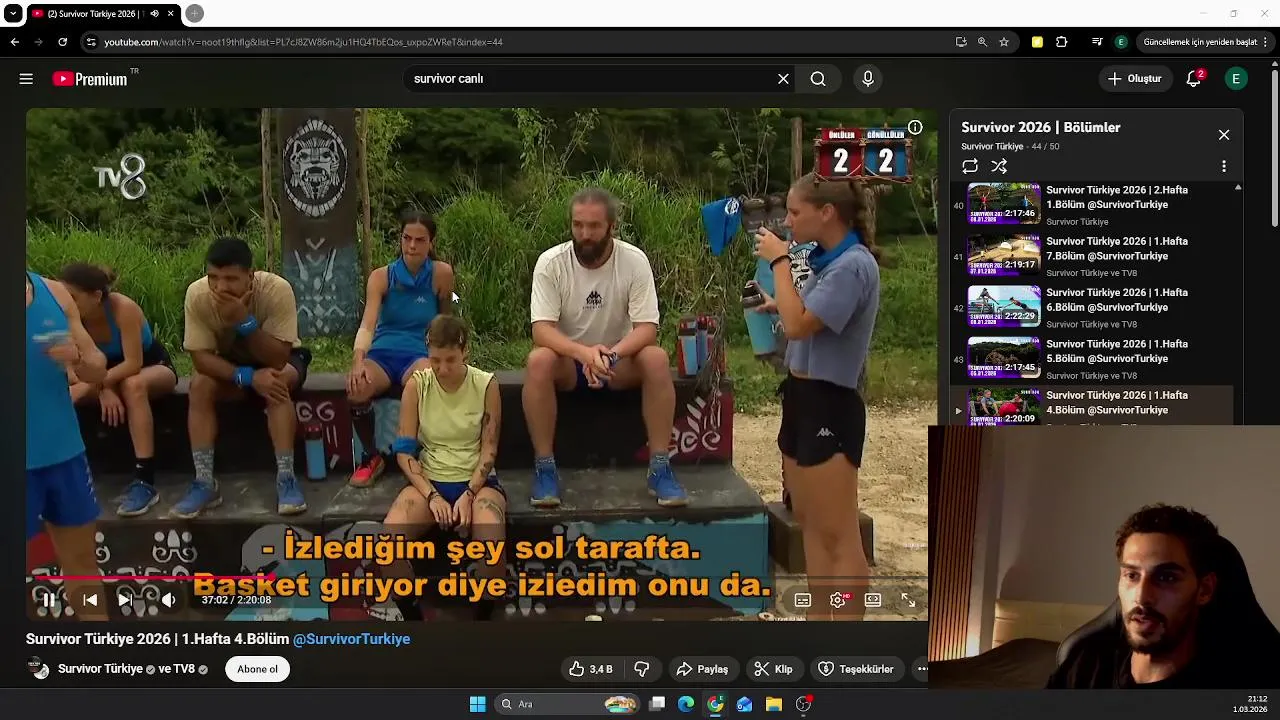This screenshot has height=720, width=1280.
Task: Like the video (3,4 B)
Action: (x=591, y=669)
